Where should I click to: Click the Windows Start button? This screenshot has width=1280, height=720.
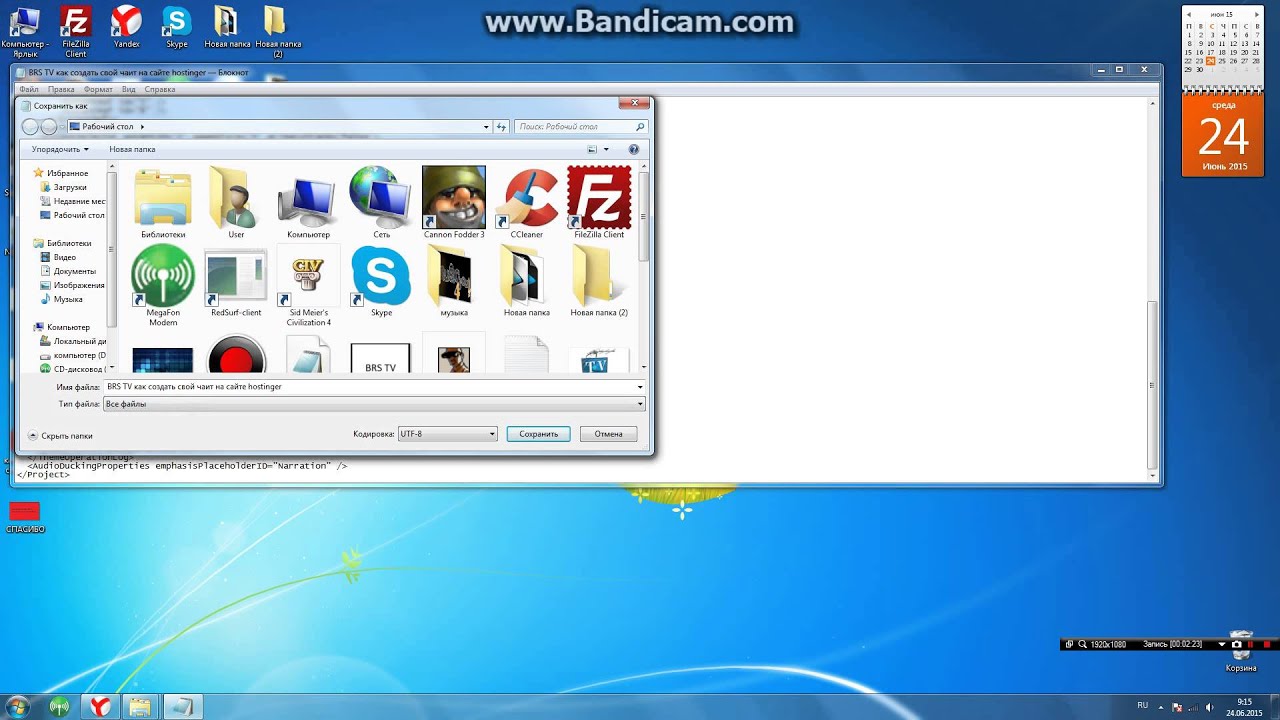(17, 707)
